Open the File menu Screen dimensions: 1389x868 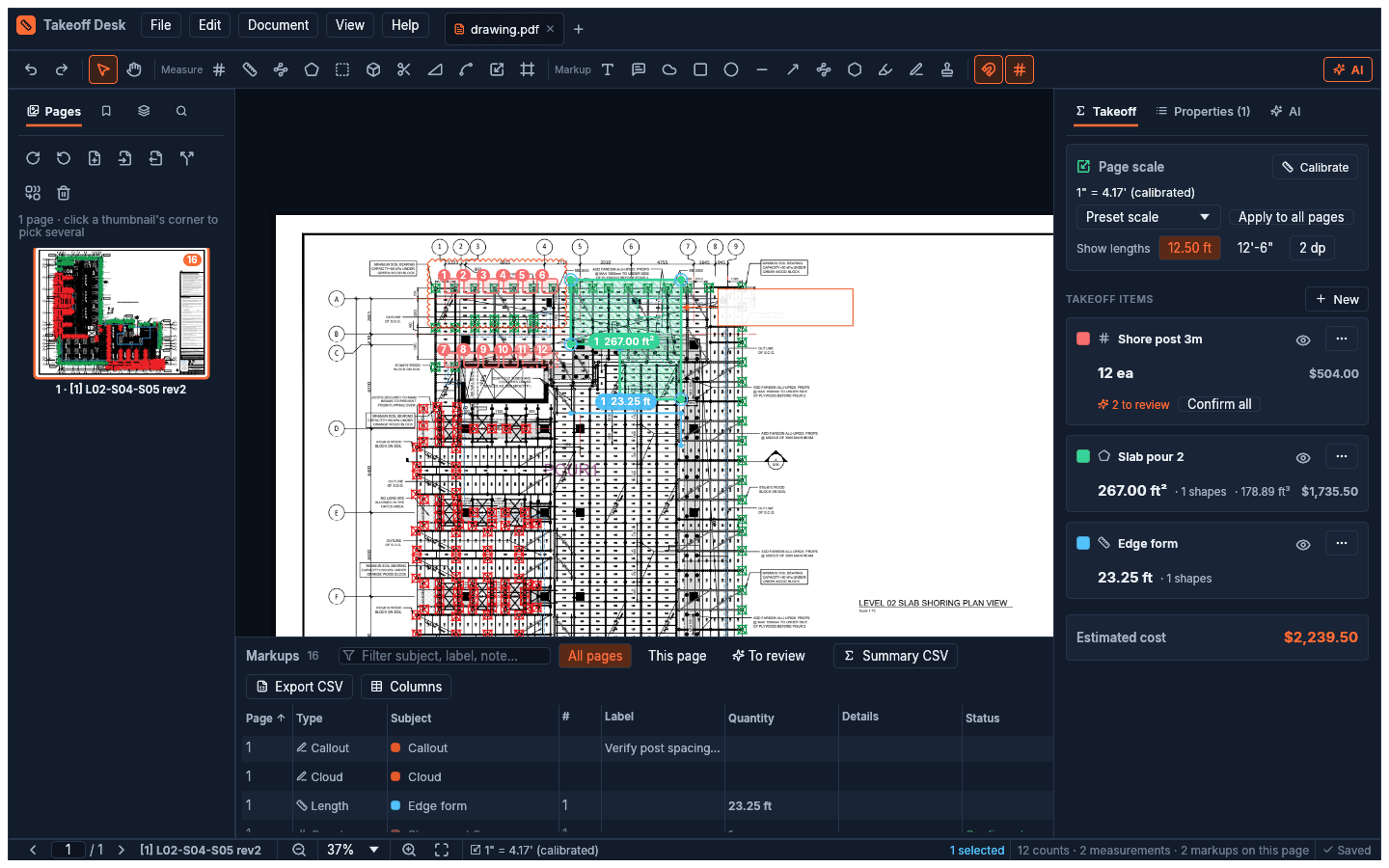161,25
